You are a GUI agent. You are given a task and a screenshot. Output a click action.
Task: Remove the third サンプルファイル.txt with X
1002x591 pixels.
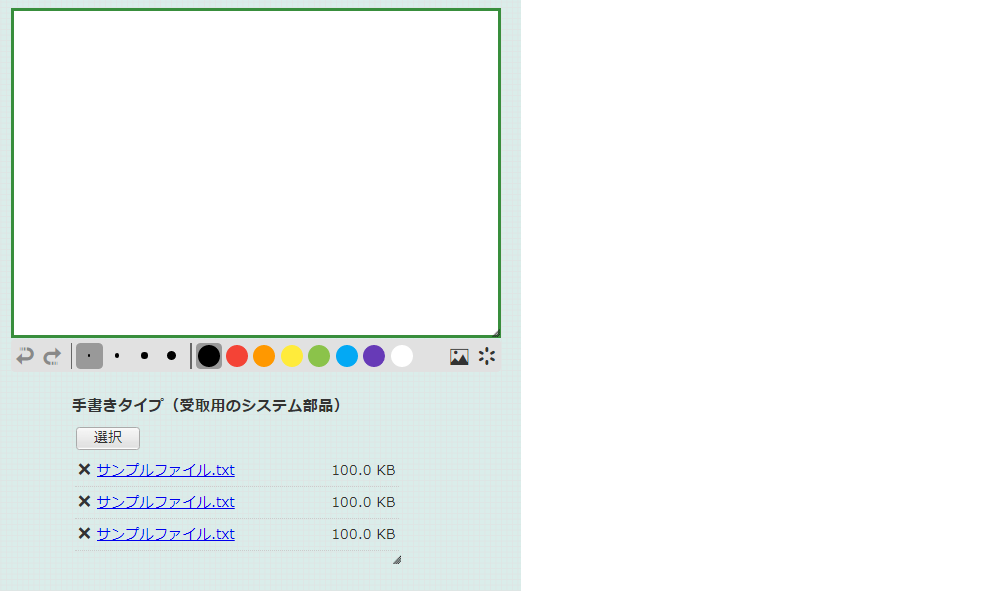pos(84,534)
